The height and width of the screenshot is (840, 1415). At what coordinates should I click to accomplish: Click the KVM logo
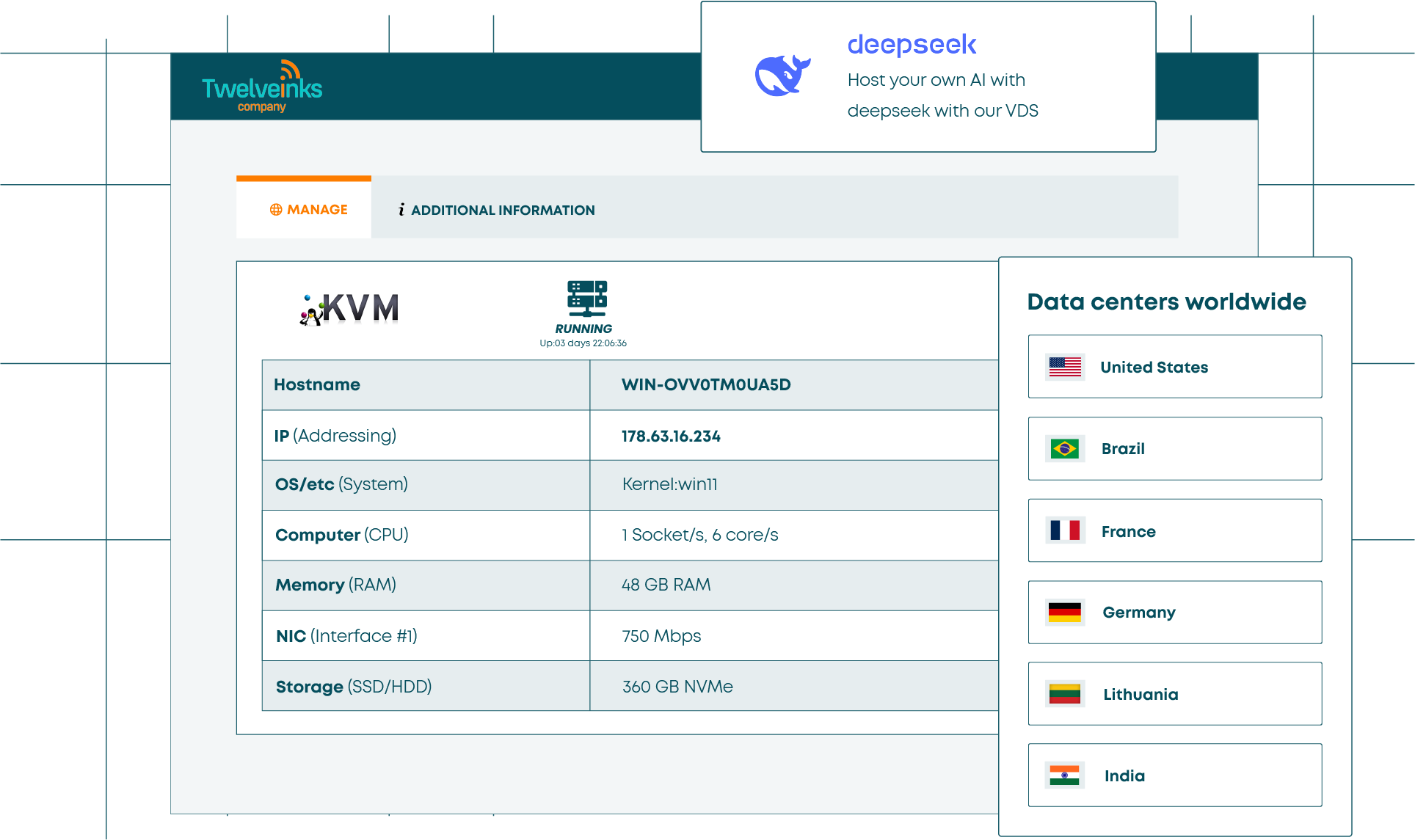tap(349, 308)
